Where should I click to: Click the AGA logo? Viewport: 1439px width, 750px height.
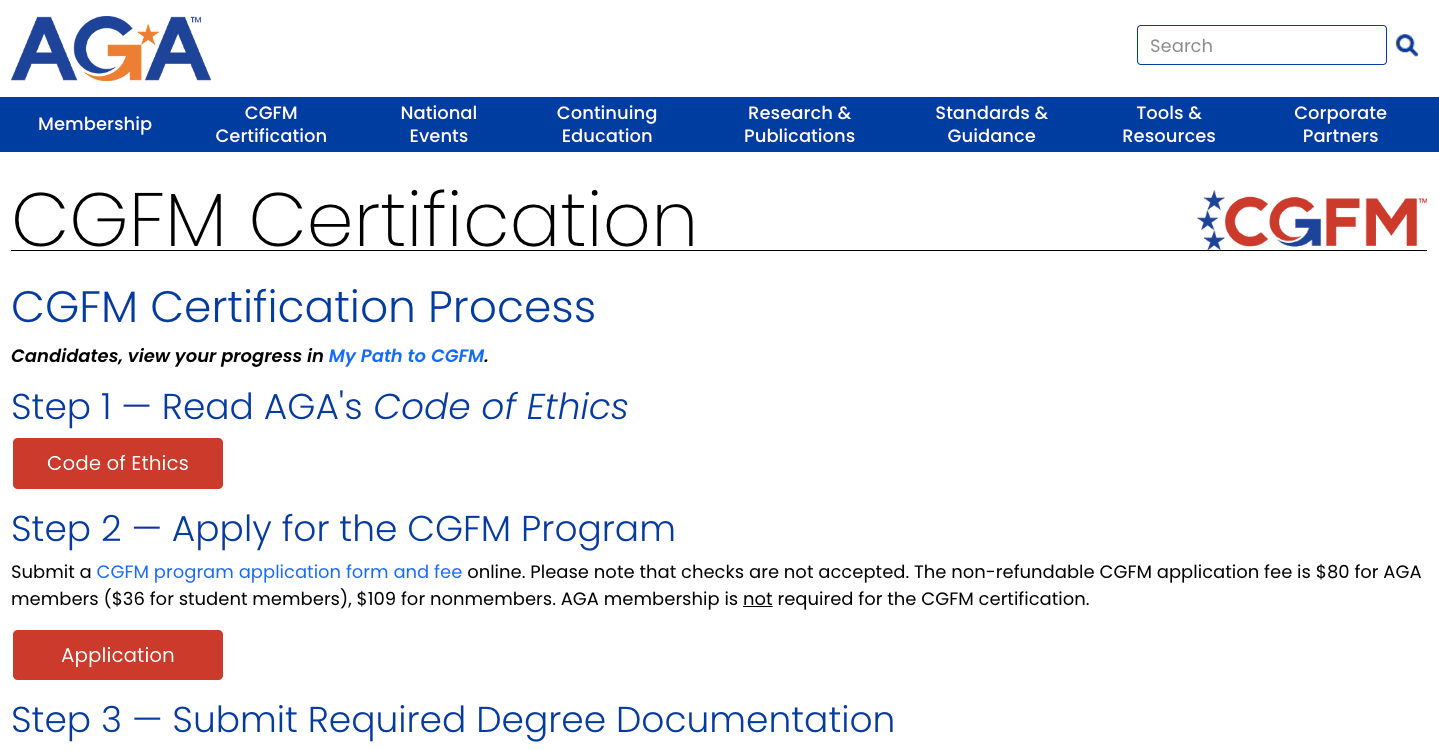pyautogui.click(x=110, y=47)
